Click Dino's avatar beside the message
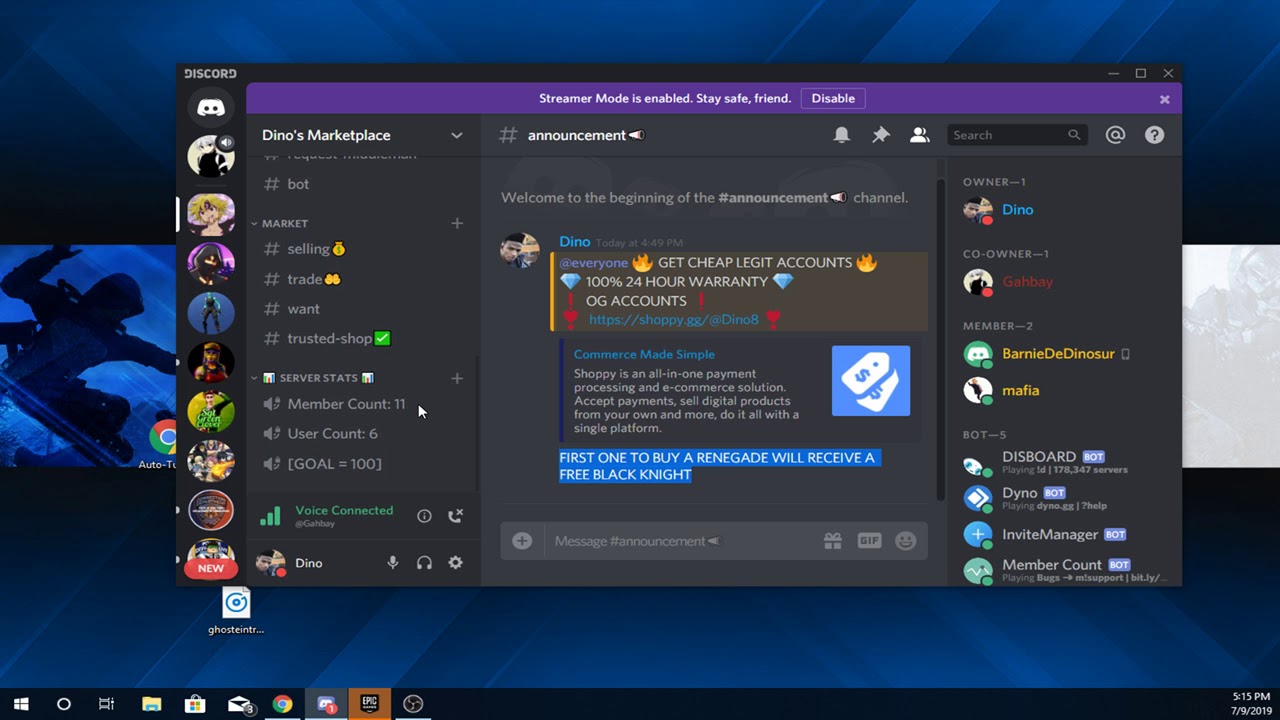Screen dimensions: 1280x720 tap(520, 251)
